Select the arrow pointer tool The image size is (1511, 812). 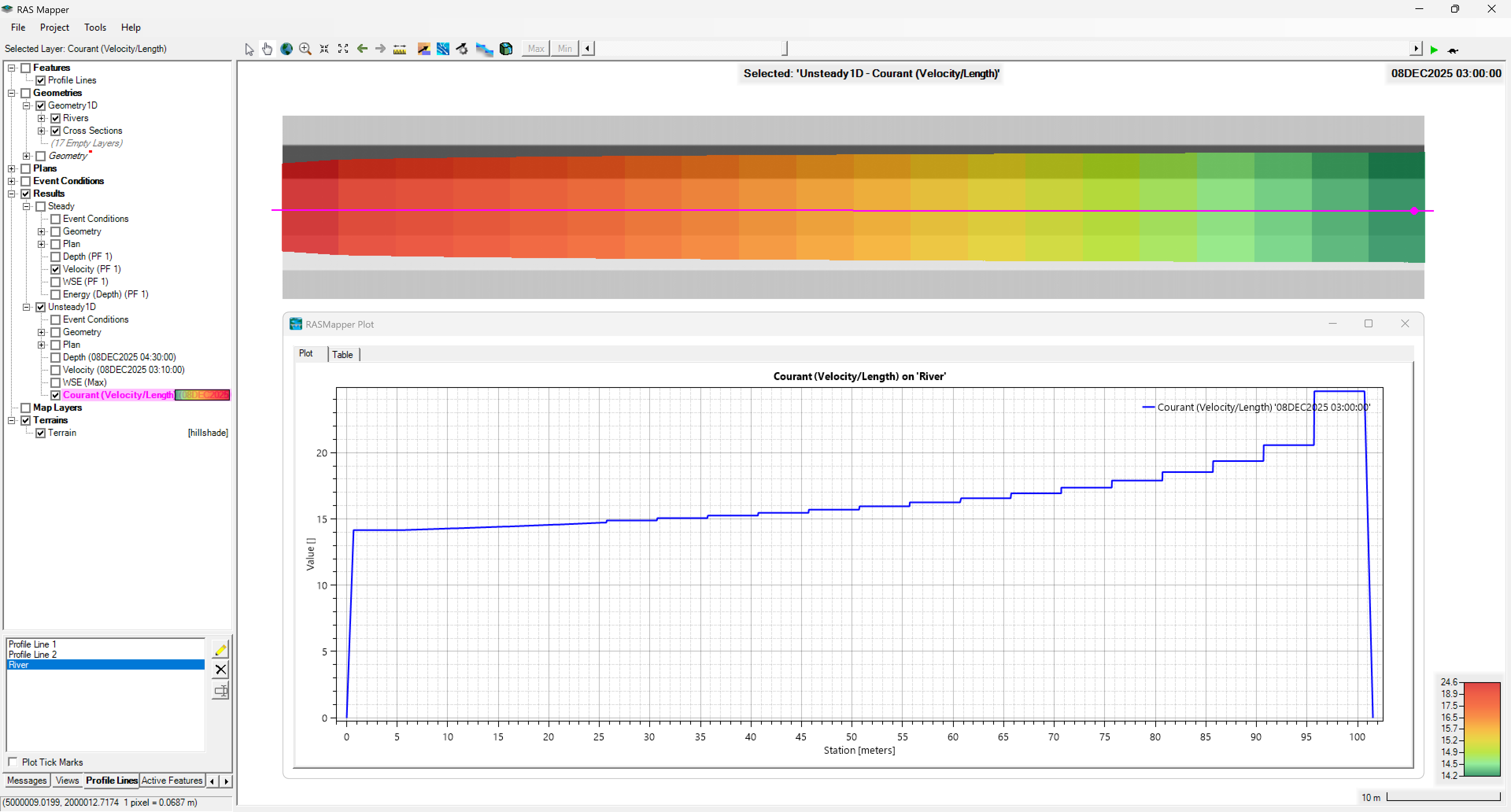[x=249, y=49]
